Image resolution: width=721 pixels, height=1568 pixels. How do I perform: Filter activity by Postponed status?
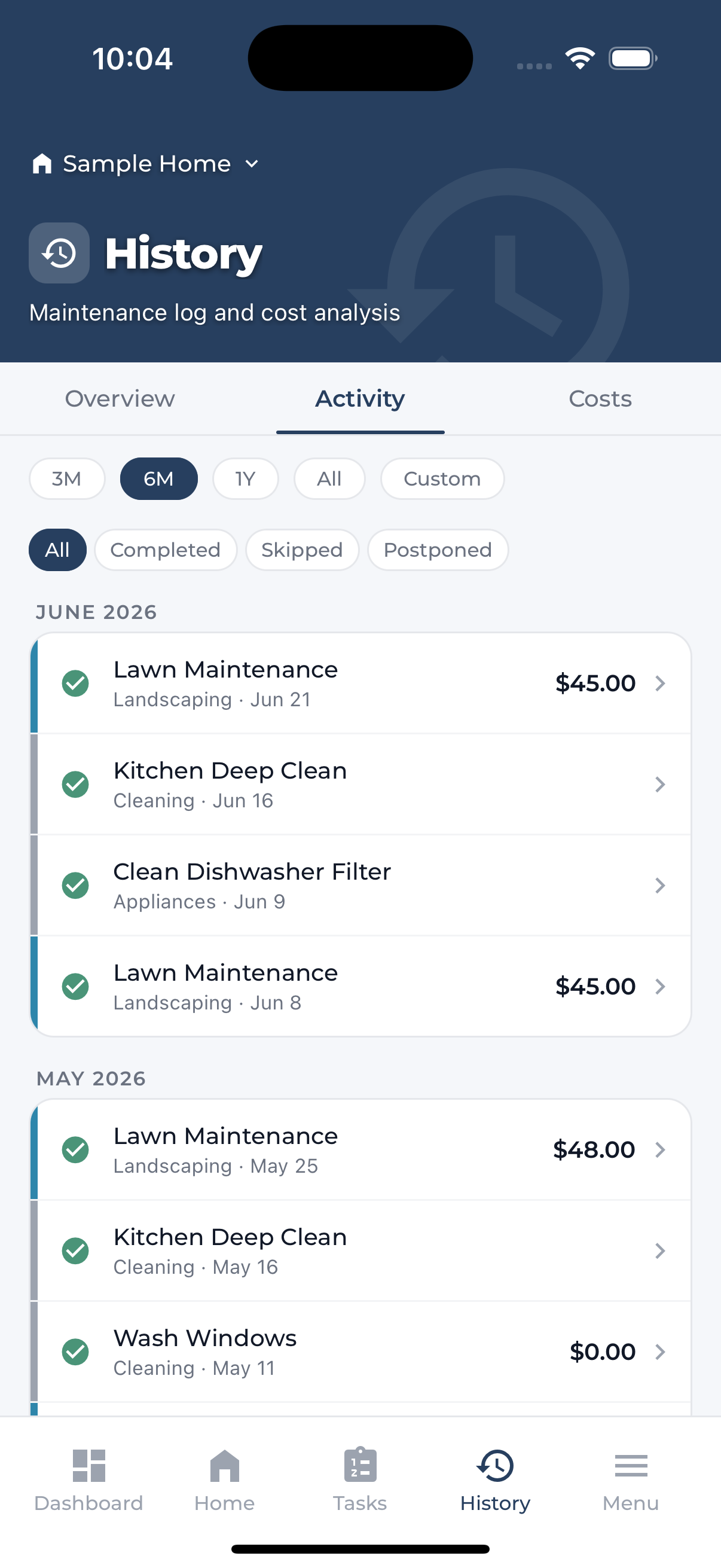click(438, 550)
